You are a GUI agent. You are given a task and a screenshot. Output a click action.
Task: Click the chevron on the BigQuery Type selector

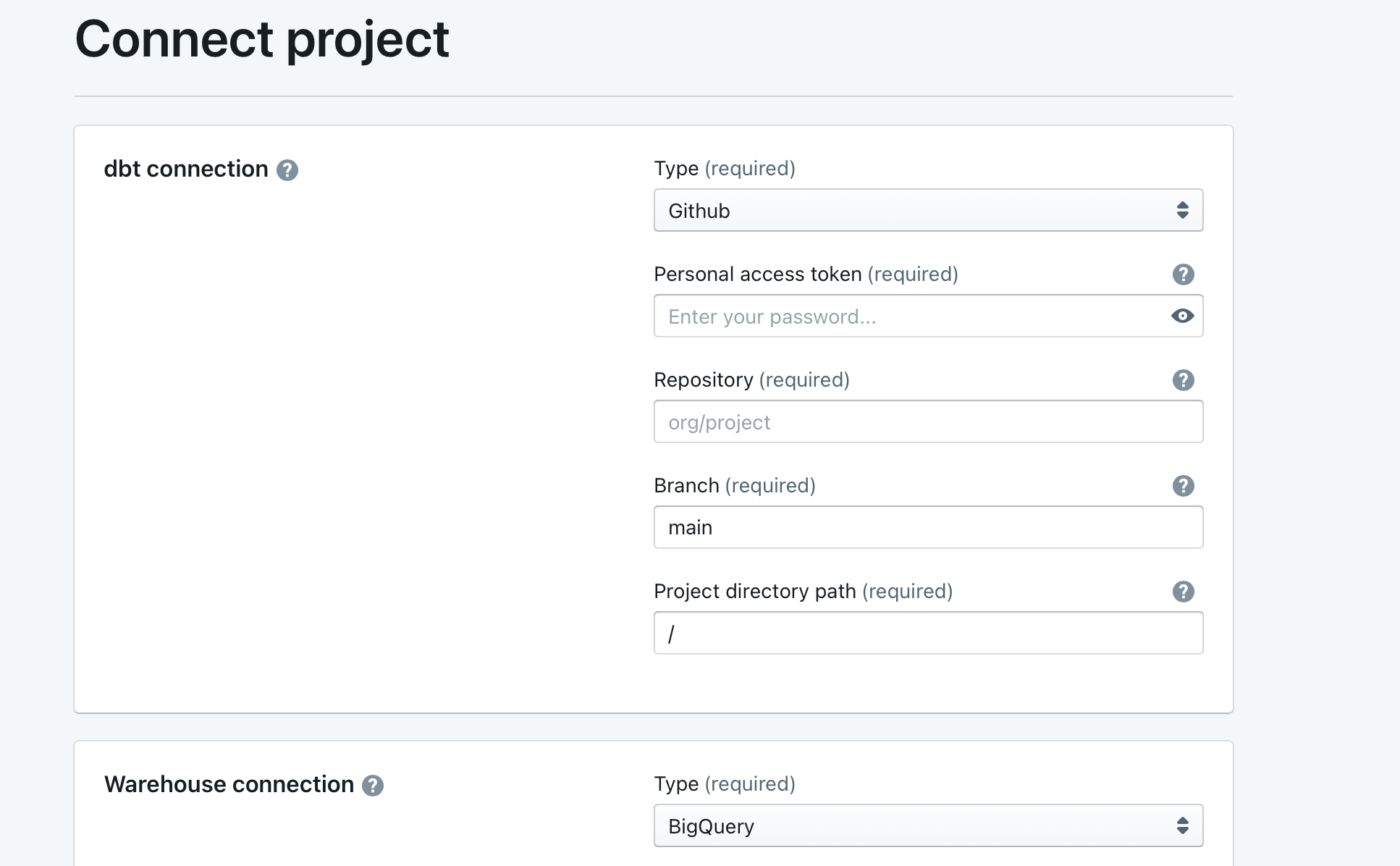pos(1181,825)
